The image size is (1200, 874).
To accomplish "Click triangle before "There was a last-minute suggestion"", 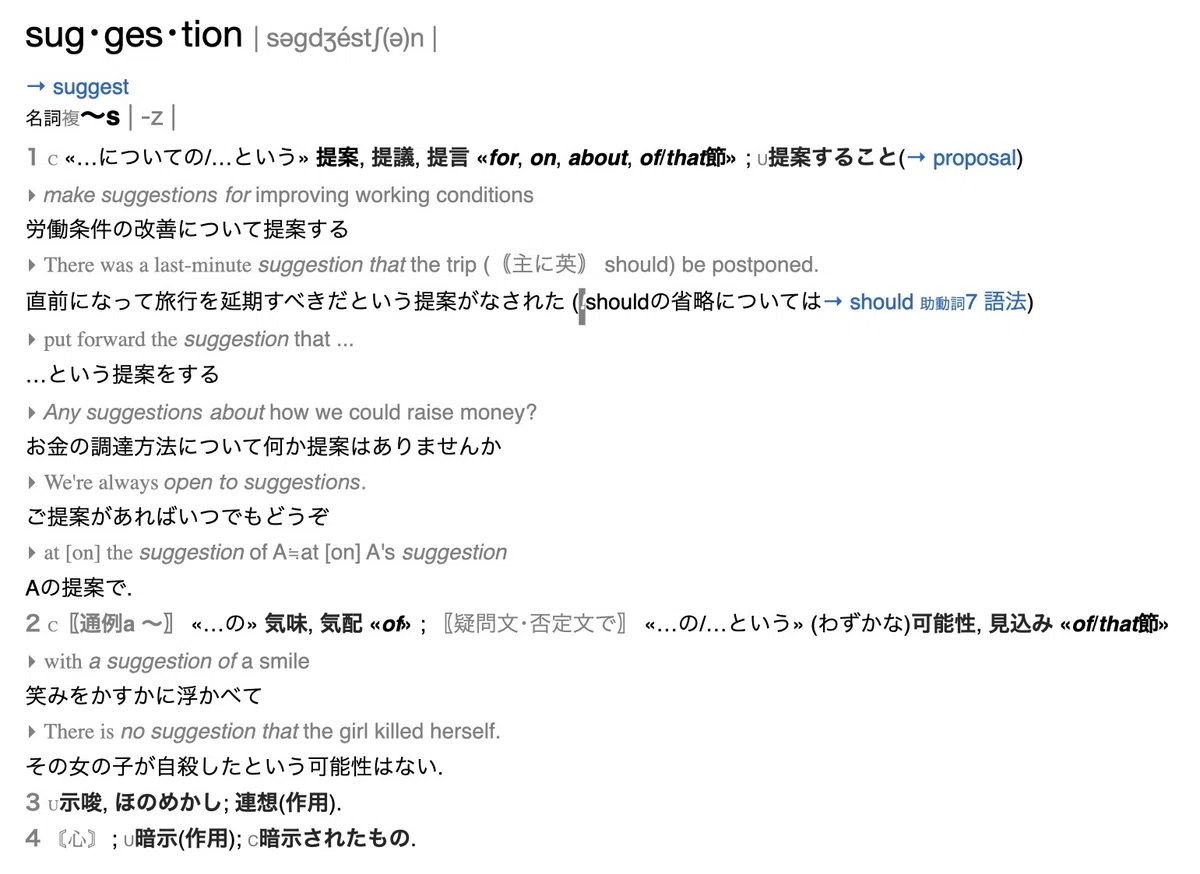I will coord(32,265).
